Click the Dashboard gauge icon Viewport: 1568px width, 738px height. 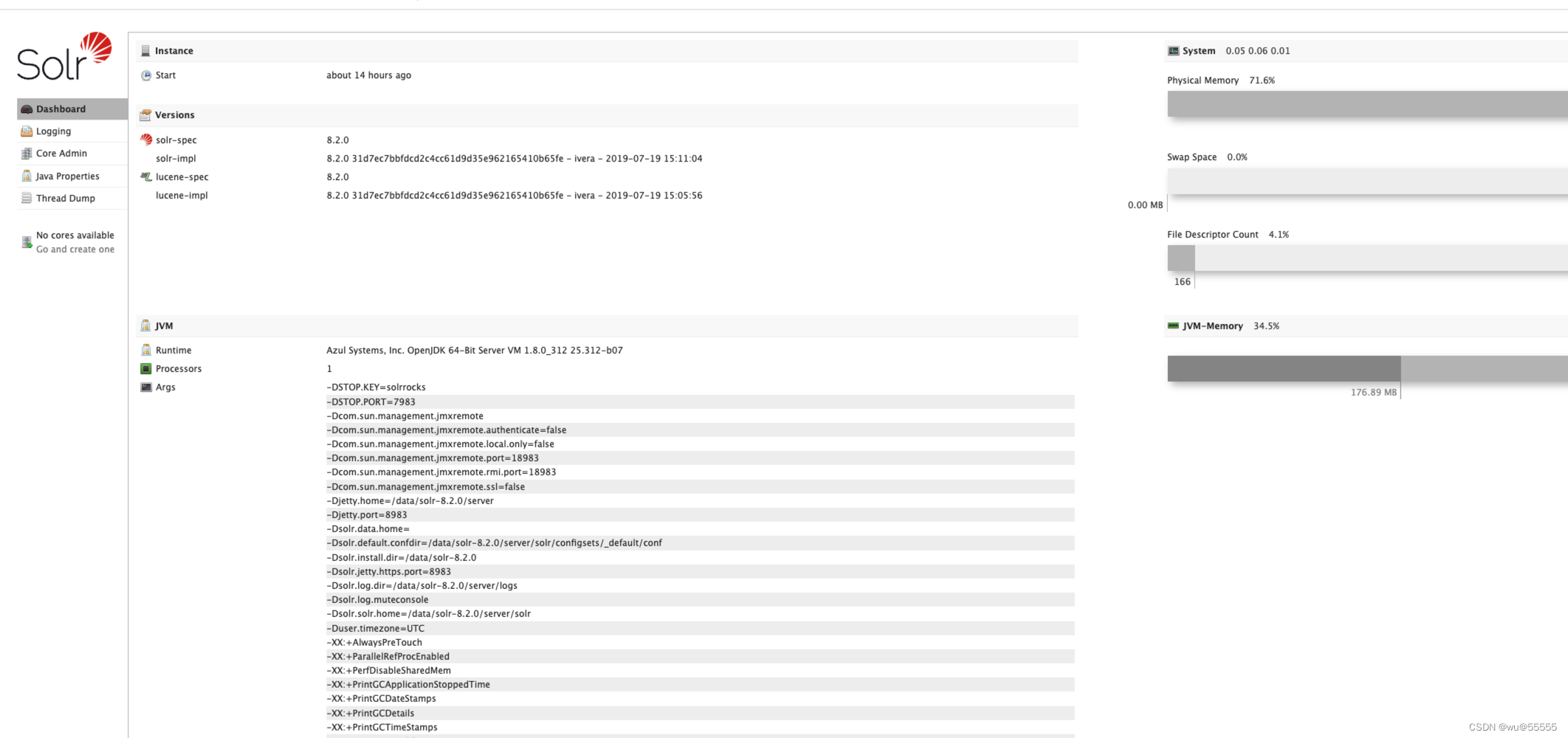click(27, 109)
